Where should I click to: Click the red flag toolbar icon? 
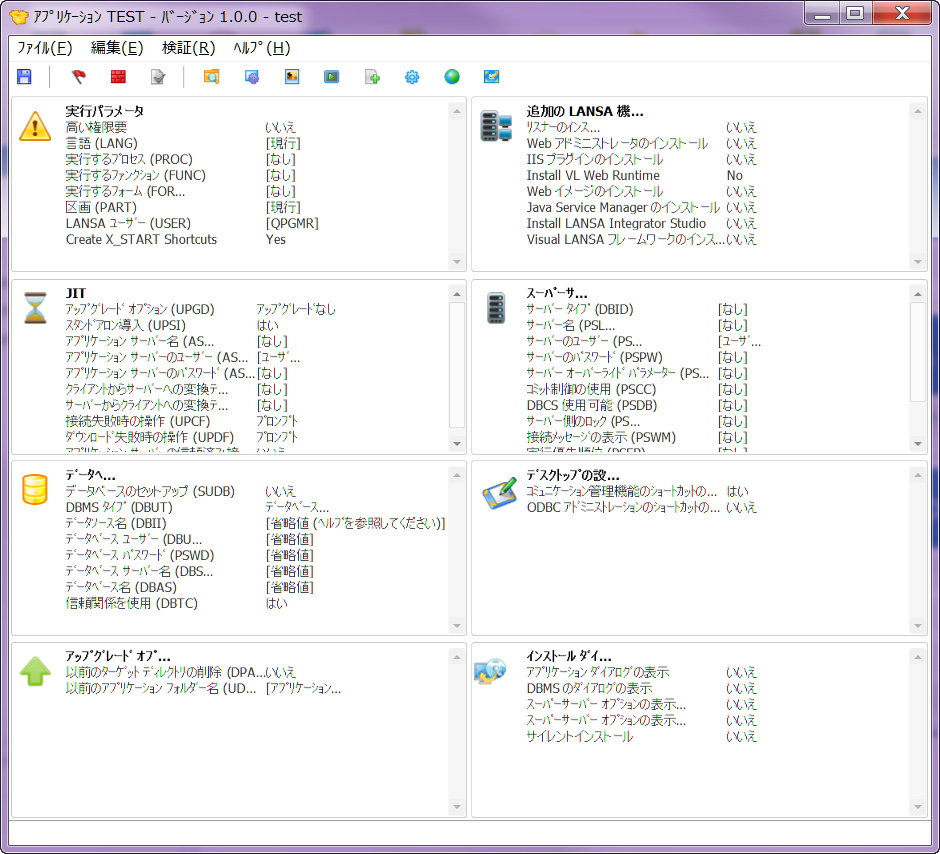coord(78,77)
